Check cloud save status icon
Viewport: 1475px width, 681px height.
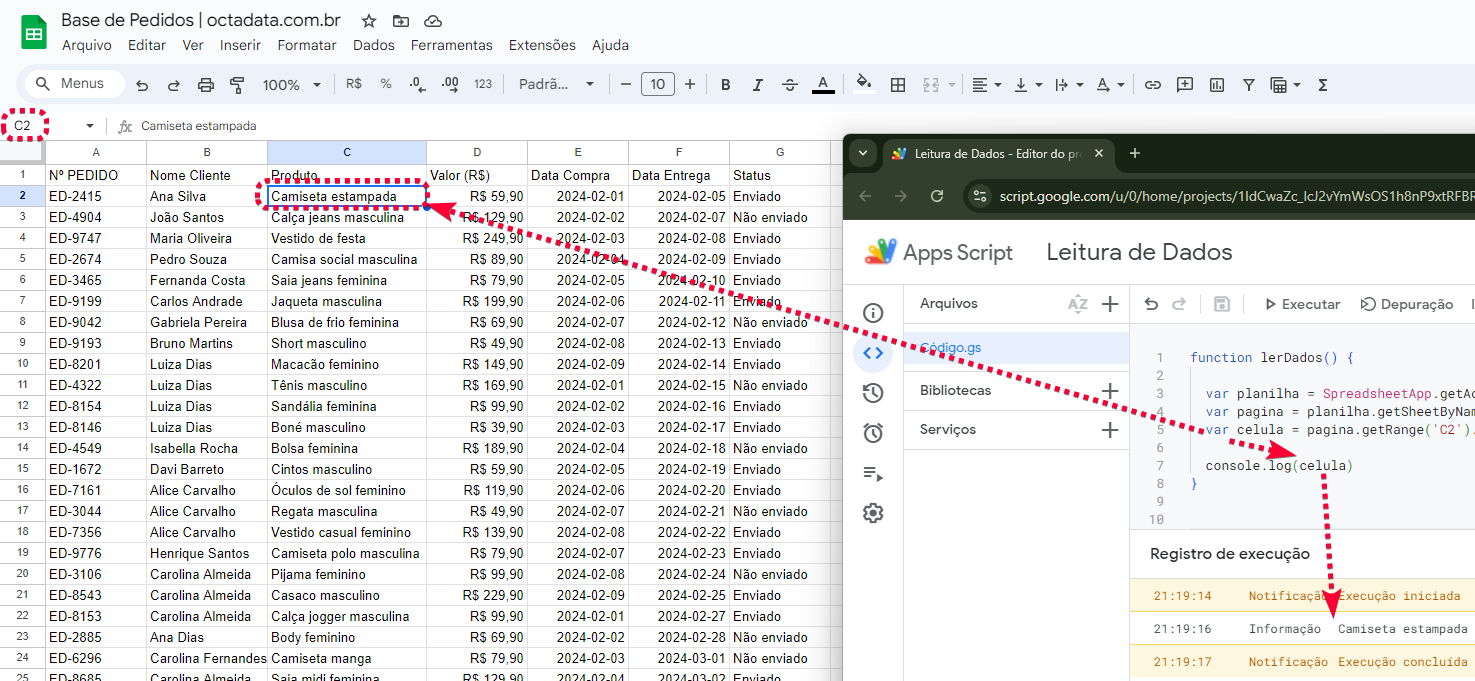433,21
